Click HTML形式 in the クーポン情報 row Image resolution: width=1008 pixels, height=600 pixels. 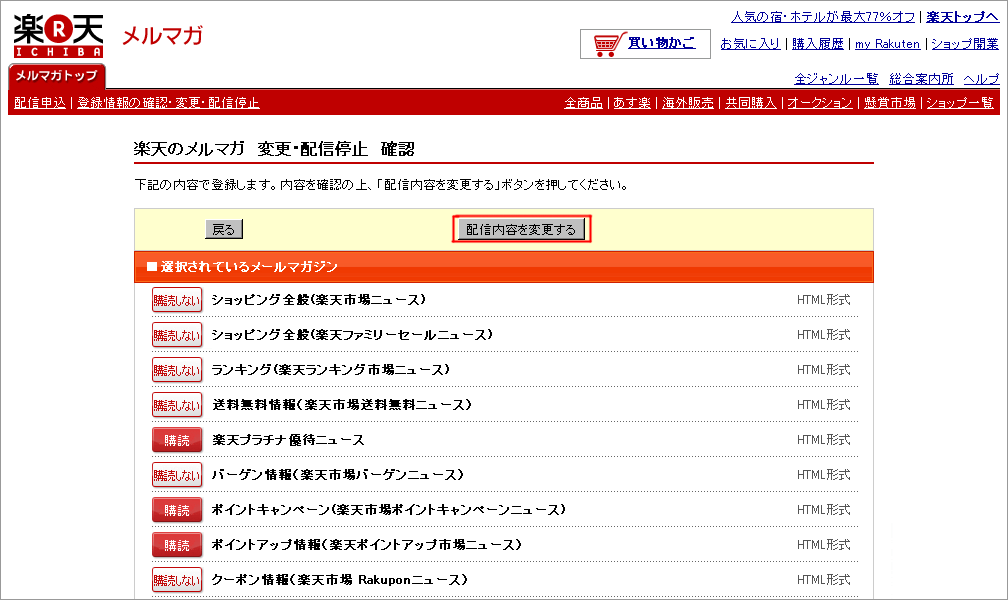point(824,579)
